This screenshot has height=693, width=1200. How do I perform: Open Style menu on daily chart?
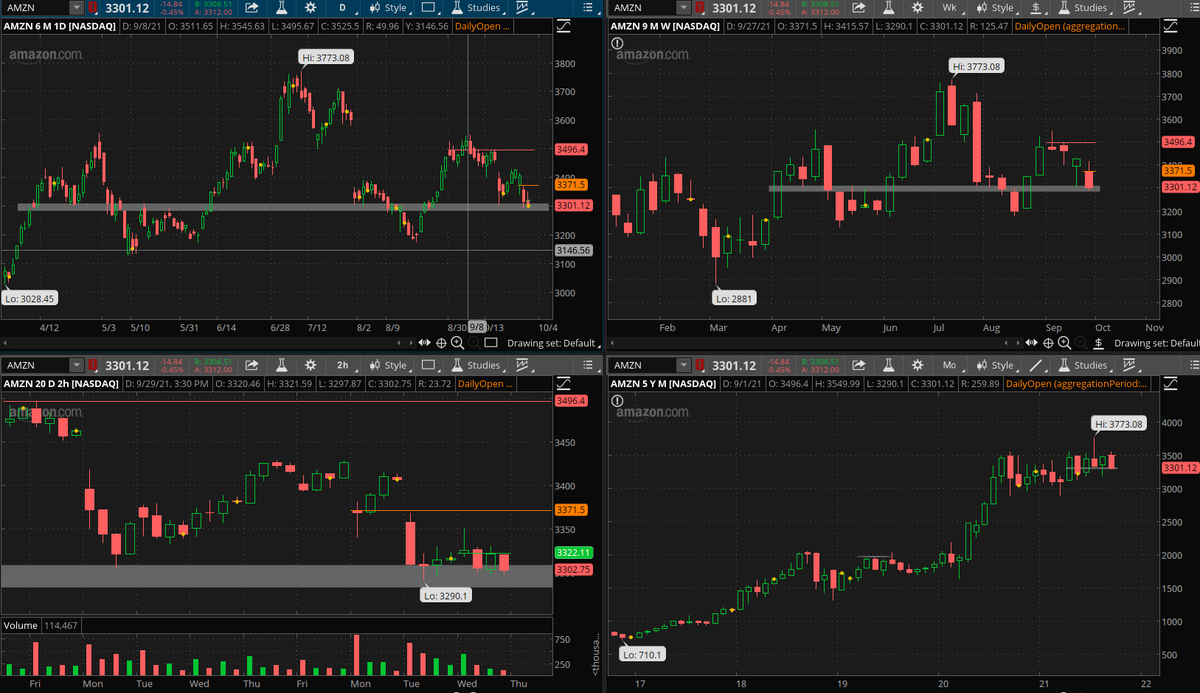388,8
